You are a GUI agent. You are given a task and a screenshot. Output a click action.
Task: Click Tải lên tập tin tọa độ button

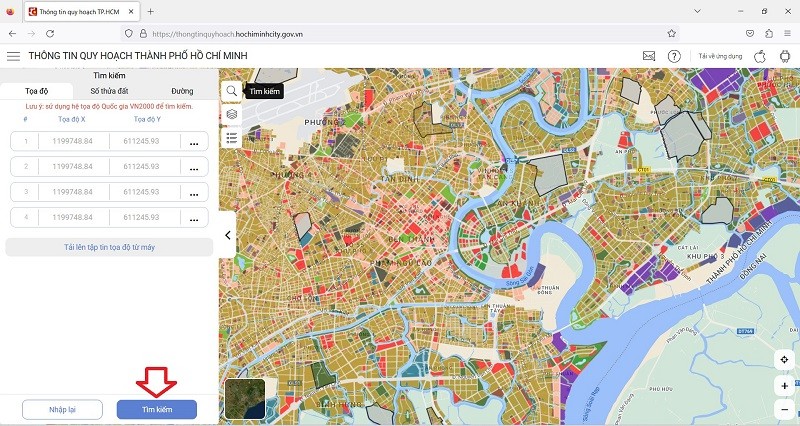pos(109,246)
